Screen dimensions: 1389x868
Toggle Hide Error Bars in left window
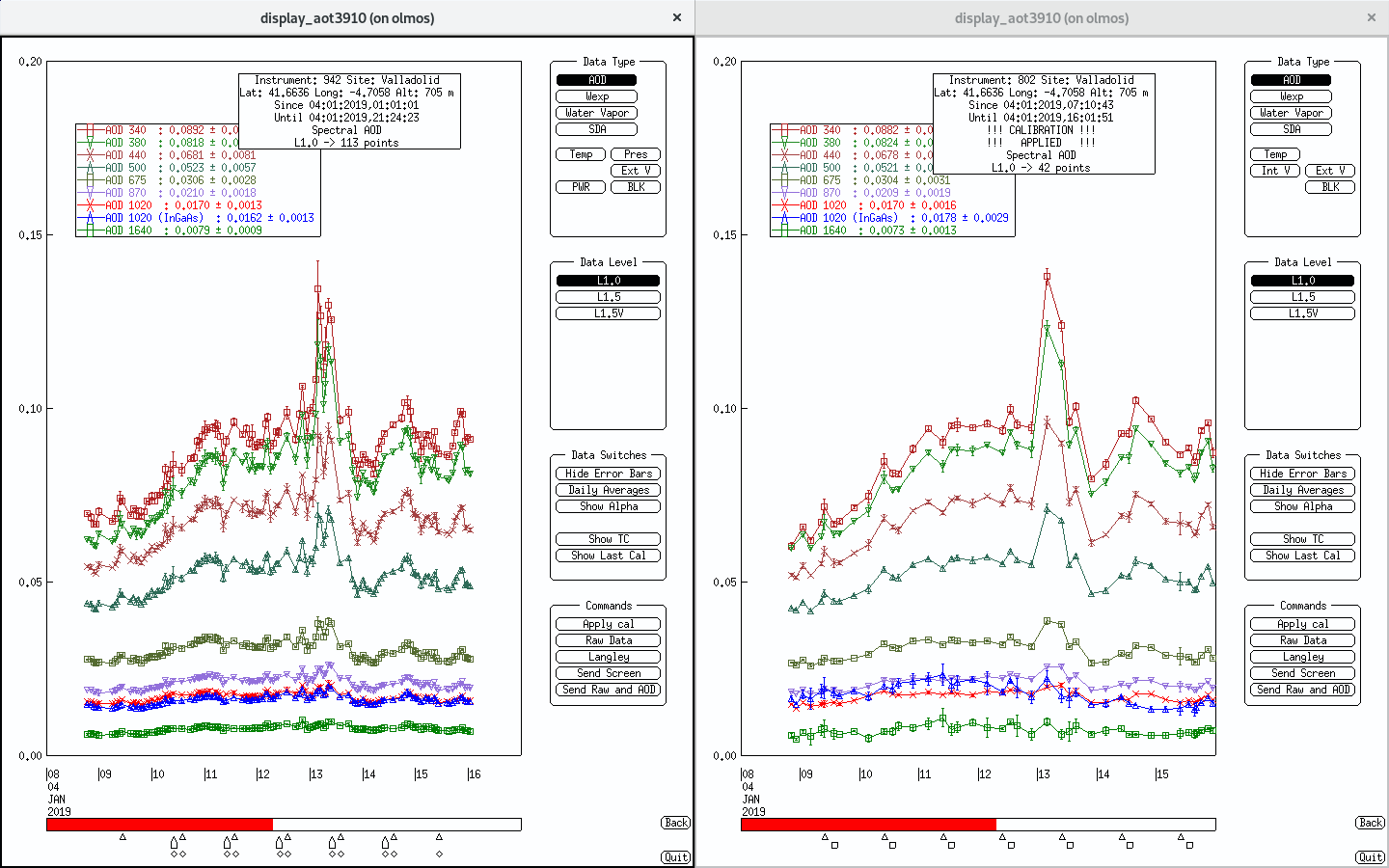click(608, 474)
